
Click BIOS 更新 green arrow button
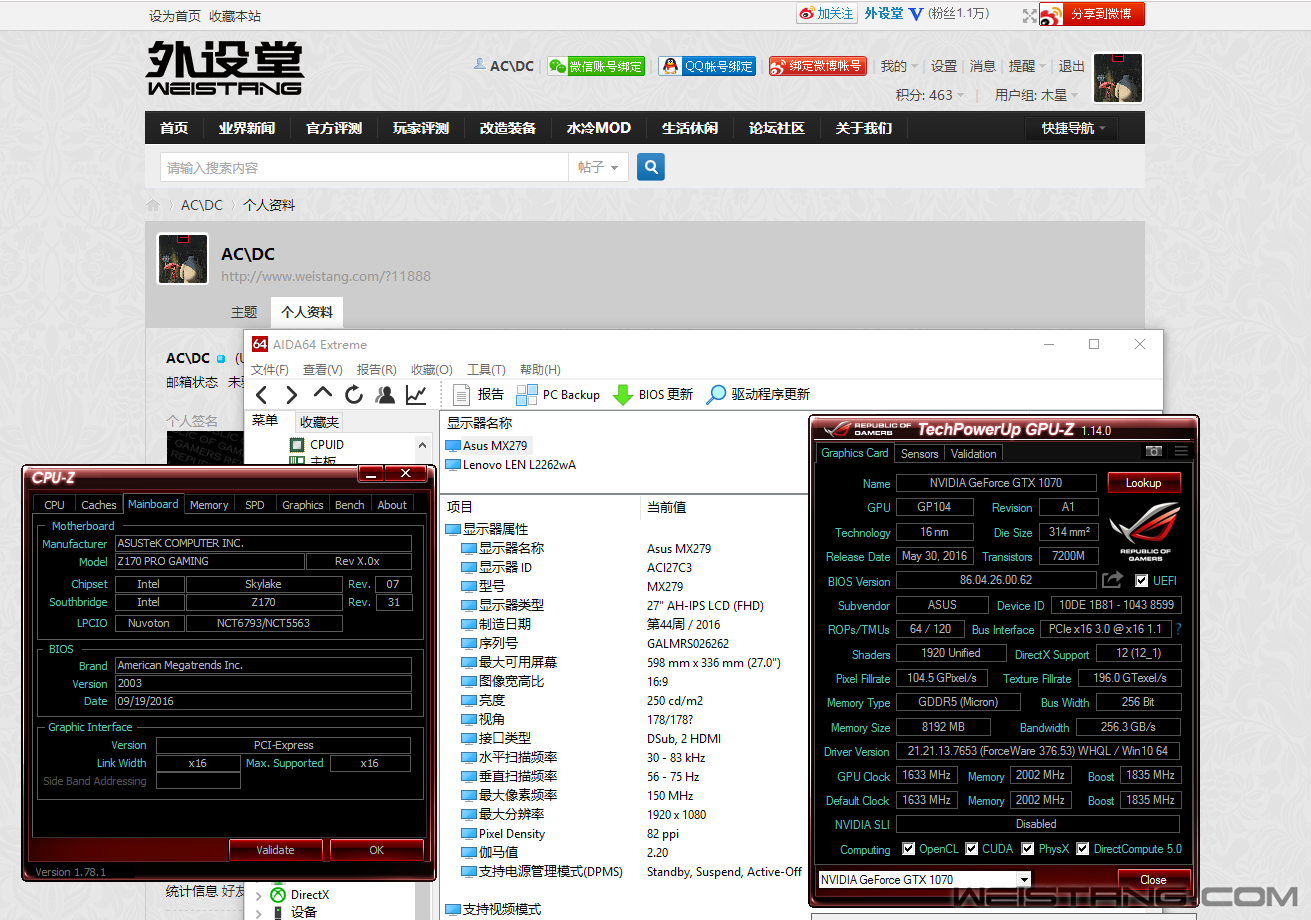[x=653, y=394]
